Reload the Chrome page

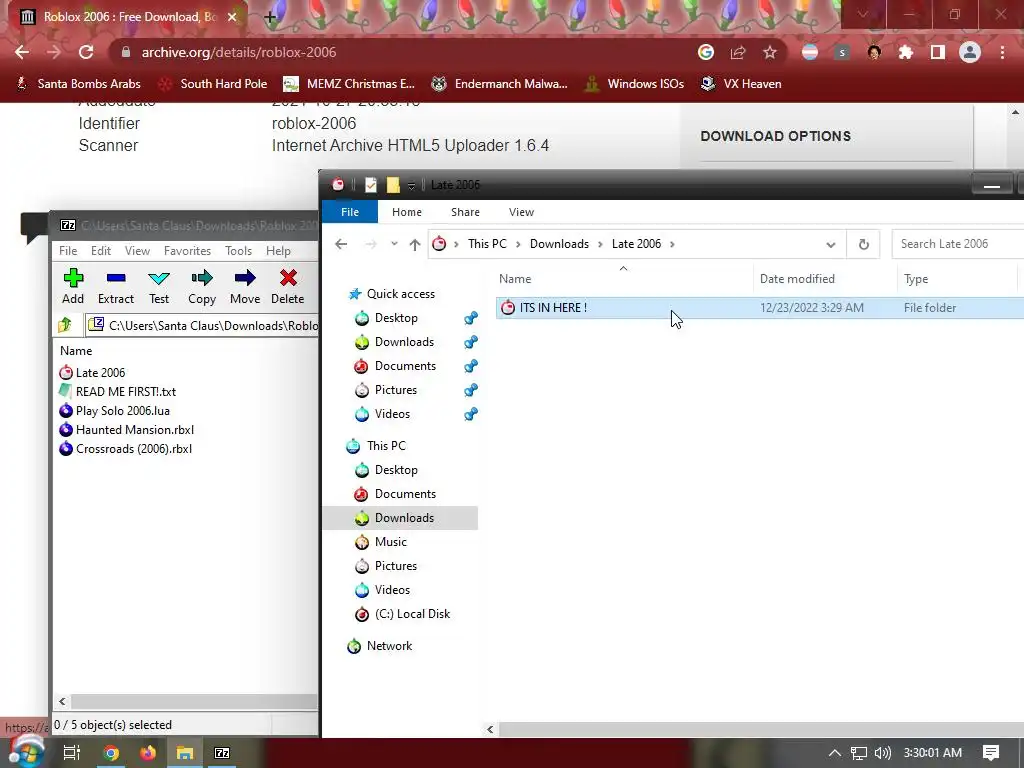[x=86, y=52]
